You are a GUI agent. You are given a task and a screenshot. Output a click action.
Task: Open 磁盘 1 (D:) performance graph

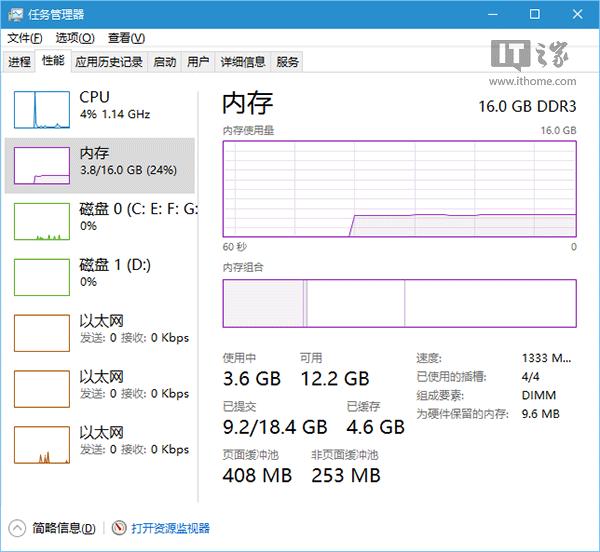click(x=42, y=277)
